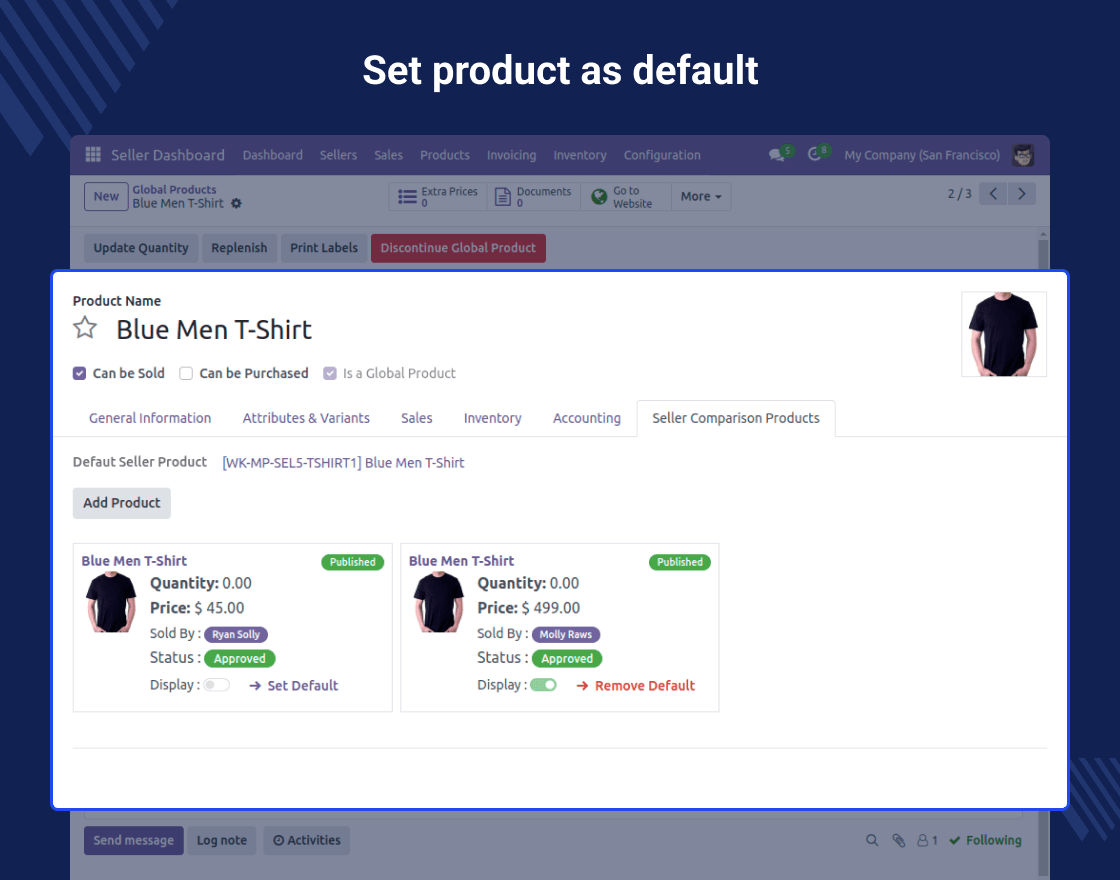The height and width of the screenshot is (880, 1120).
Task: Click the Seller Dashboard app title
Action: (168, 155)
